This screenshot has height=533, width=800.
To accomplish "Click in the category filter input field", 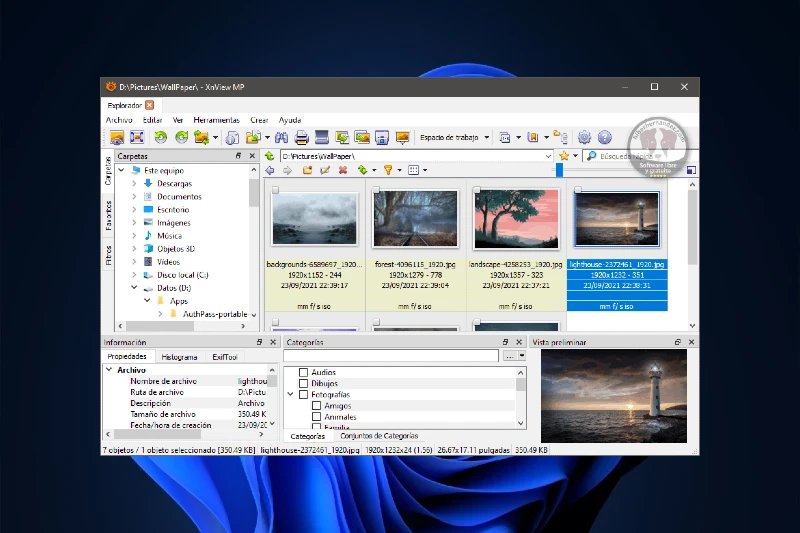I will (391, 356).
